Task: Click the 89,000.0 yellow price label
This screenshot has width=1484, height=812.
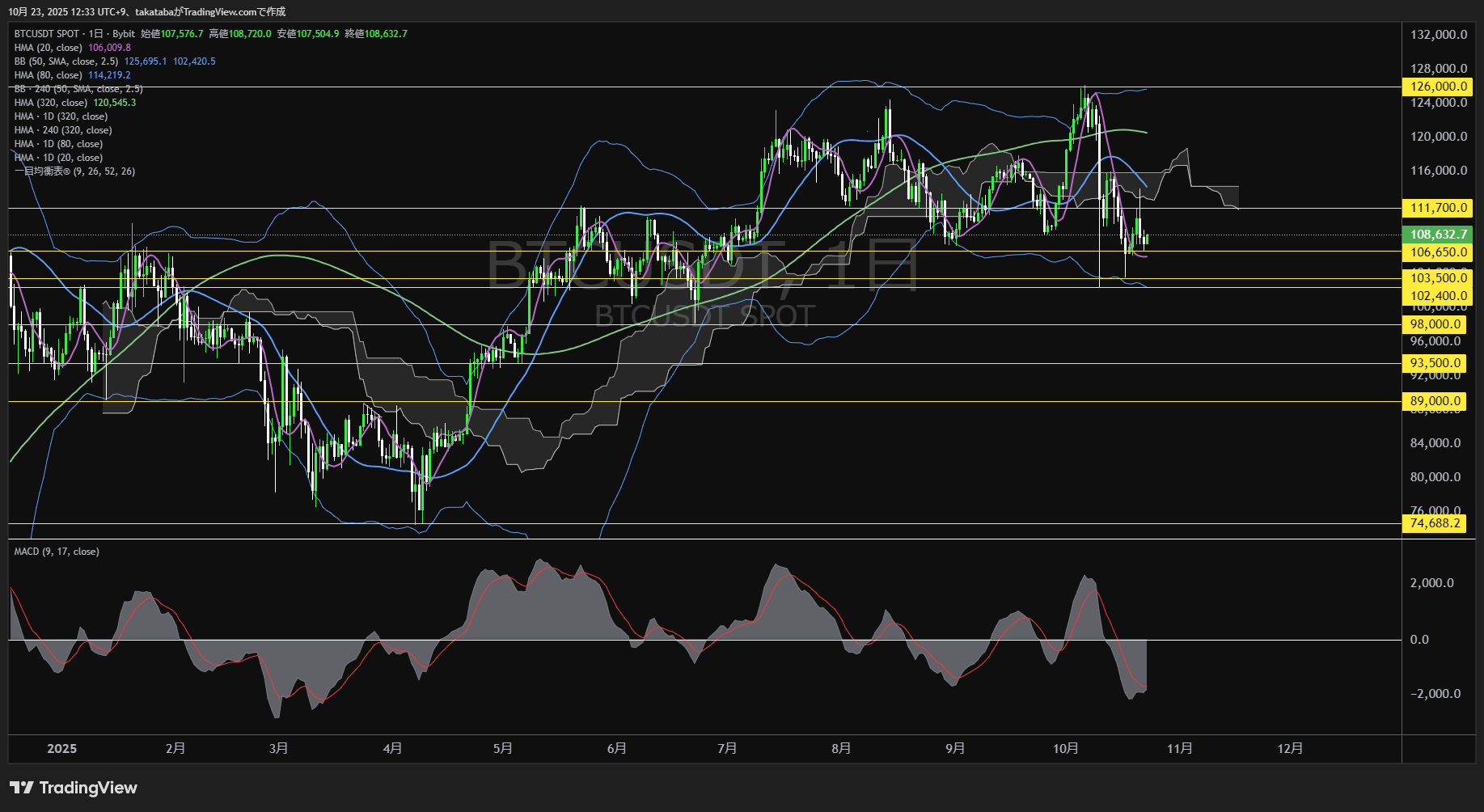Action: pos(1435,401)
